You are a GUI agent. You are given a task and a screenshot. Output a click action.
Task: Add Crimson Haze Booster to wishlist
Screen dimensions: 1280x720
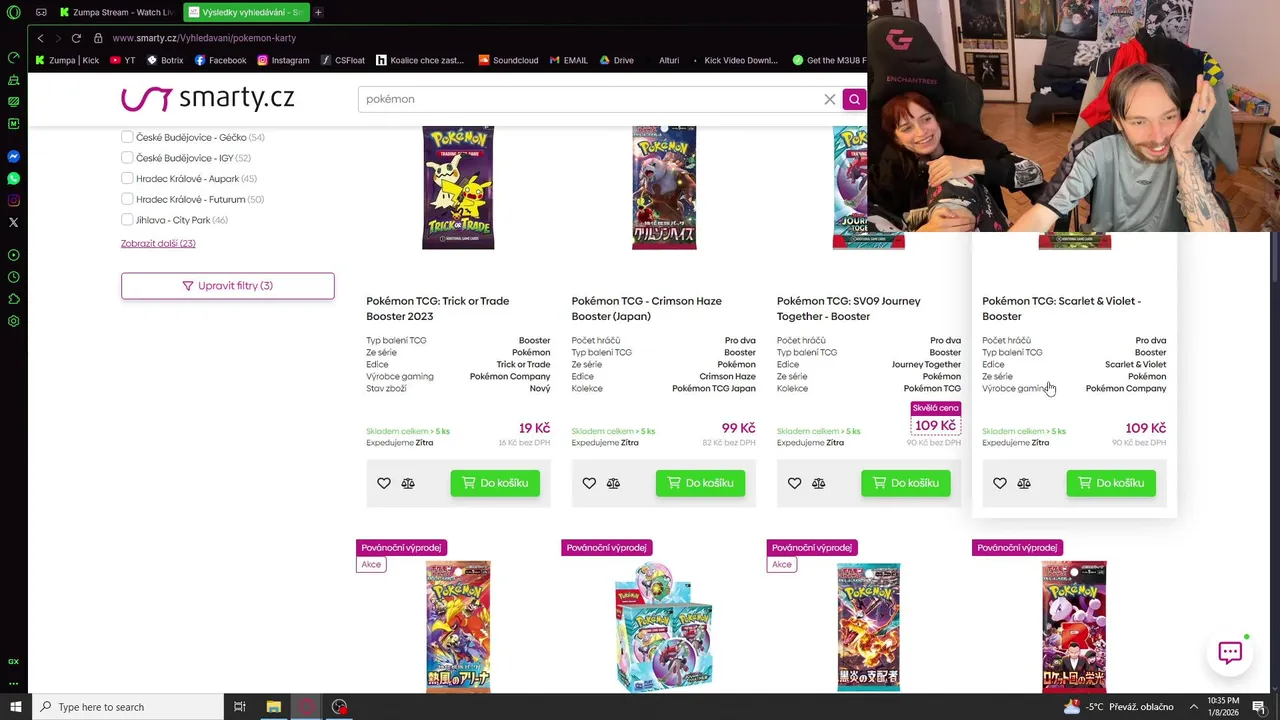(x=589, y=483)
